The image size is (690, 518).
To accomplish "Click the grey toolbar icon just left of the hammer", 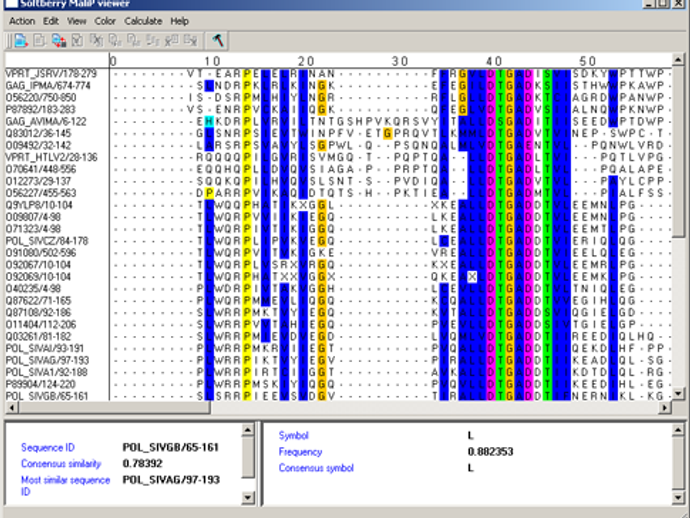I will tap(191, 40).
